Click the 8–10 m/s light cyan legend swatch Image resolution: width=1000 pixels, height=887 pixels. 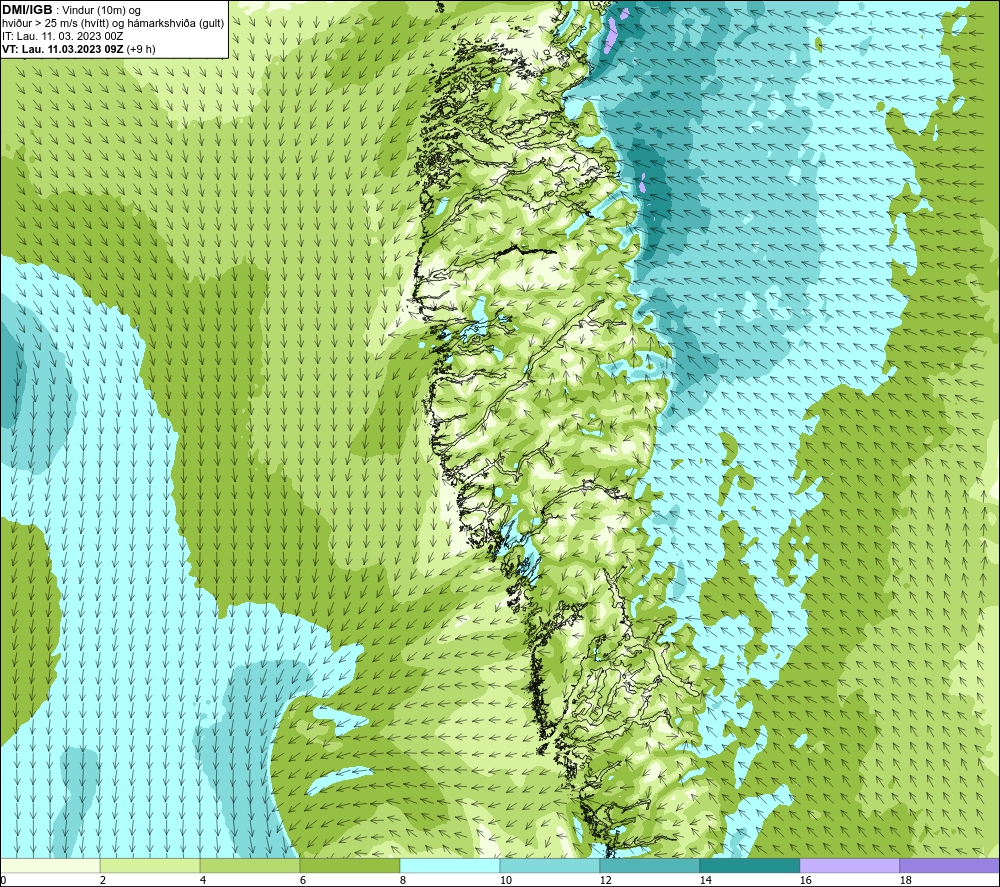(x=450, y=865)
